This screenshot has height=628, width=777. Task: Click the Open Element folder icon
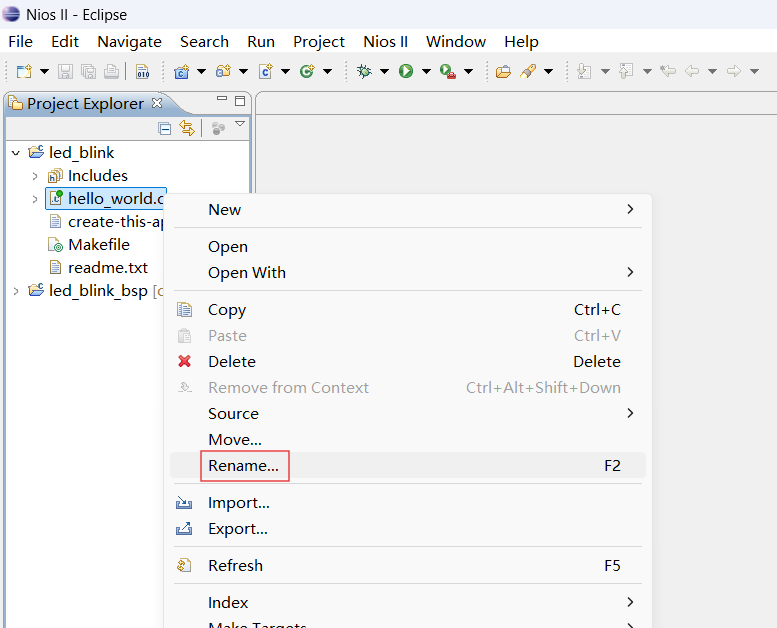coord(503,71)
